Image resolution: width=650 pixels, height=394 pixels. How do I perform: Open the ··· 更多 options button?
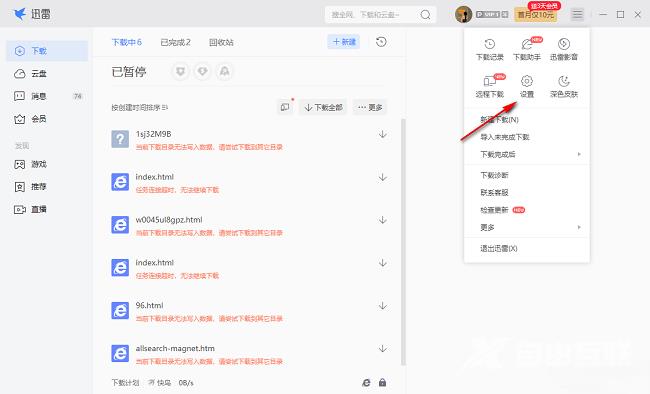(x=370, y=107)
